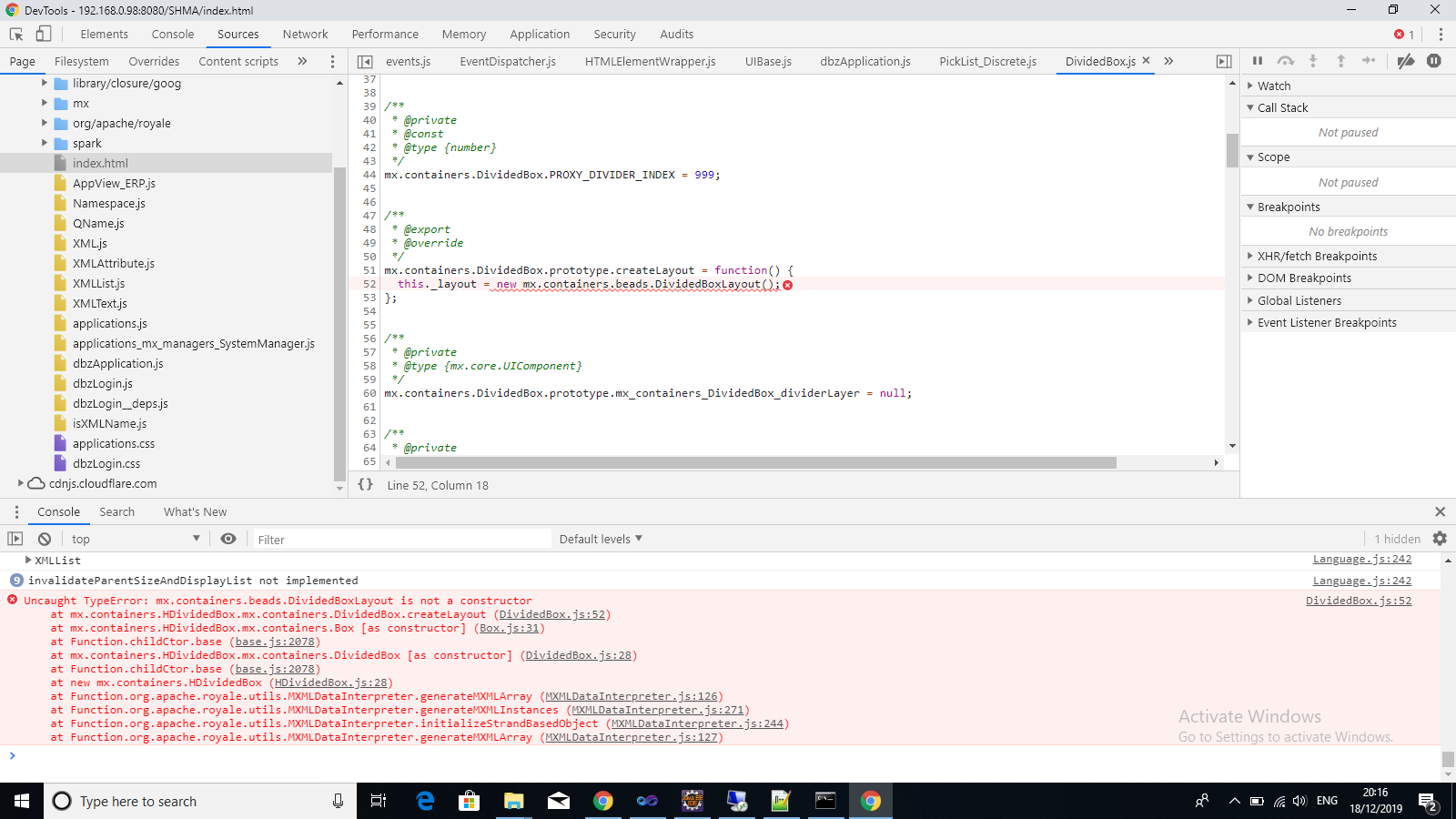Create a live expression with the eye icon
Screen dimensions: 1456x819
pyautogui.click(x=228, y=539)
